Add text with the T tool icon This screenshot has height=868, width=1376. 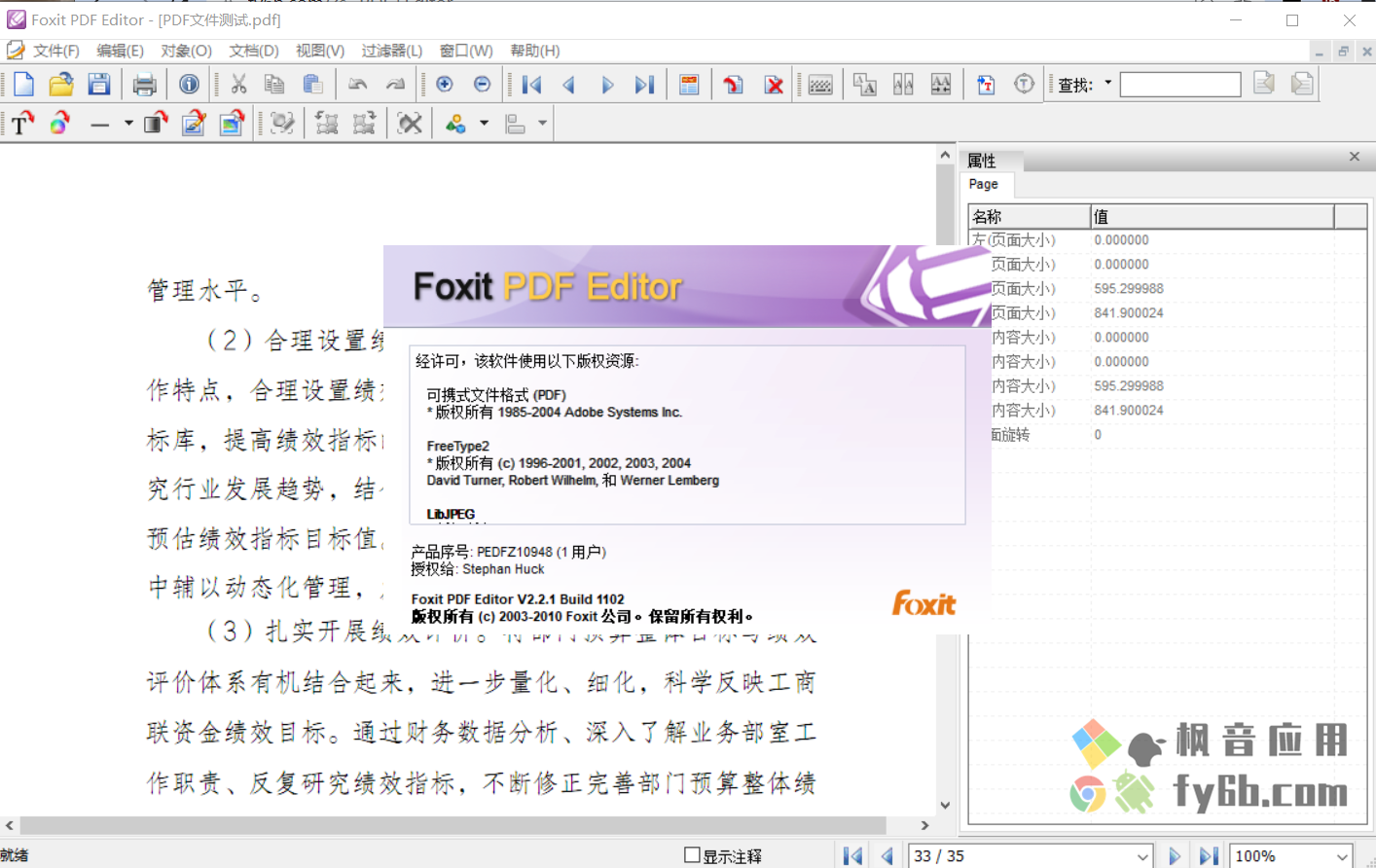tap(23, 124)
